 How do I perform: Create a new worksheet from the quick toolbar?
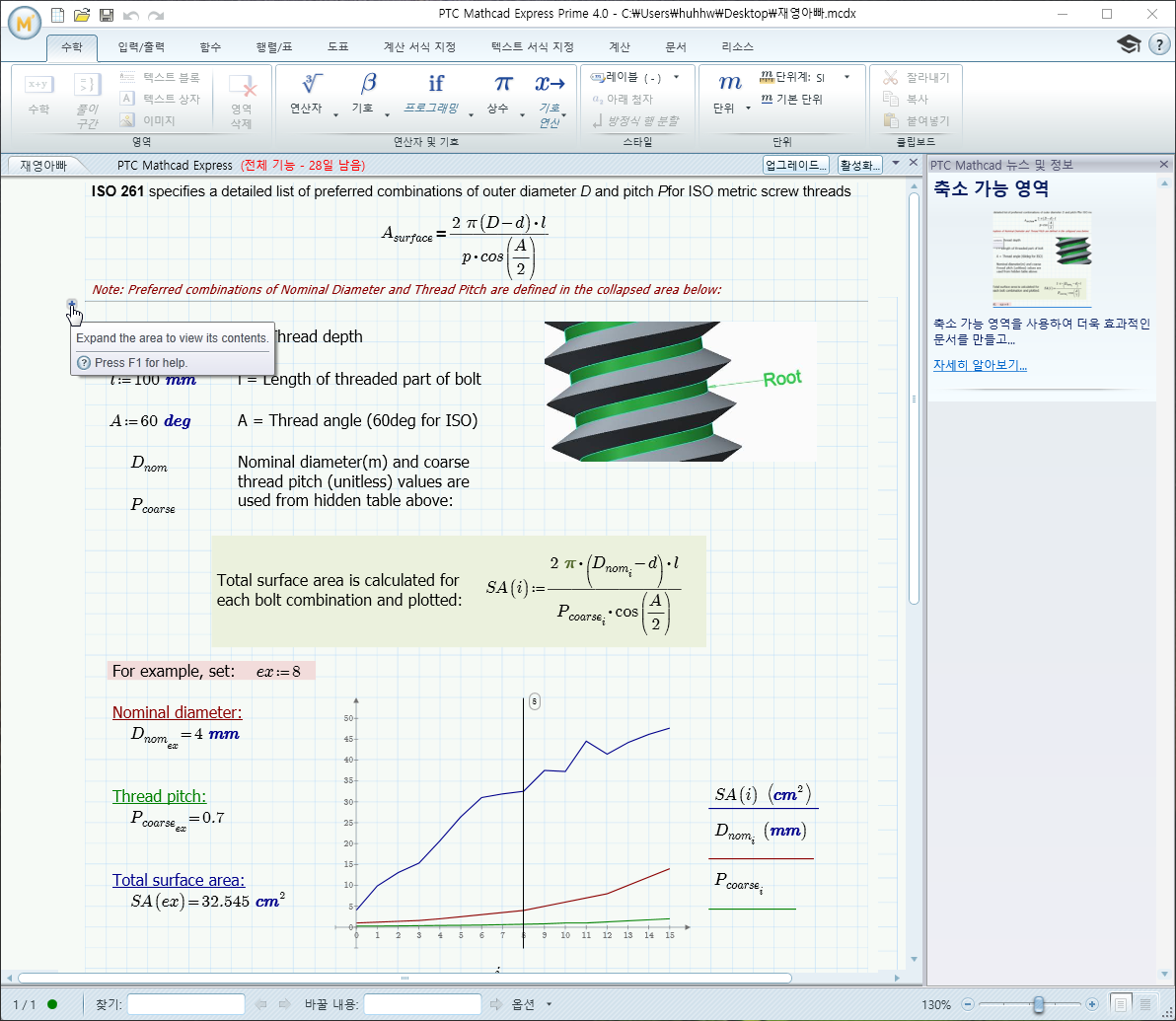[58, 15]
